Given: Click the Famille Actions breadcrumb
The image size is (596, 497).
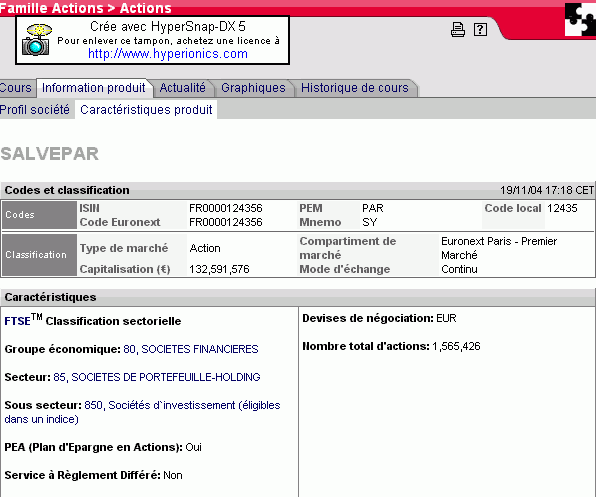Looking at the screenshot, I should tap(52, 8).
